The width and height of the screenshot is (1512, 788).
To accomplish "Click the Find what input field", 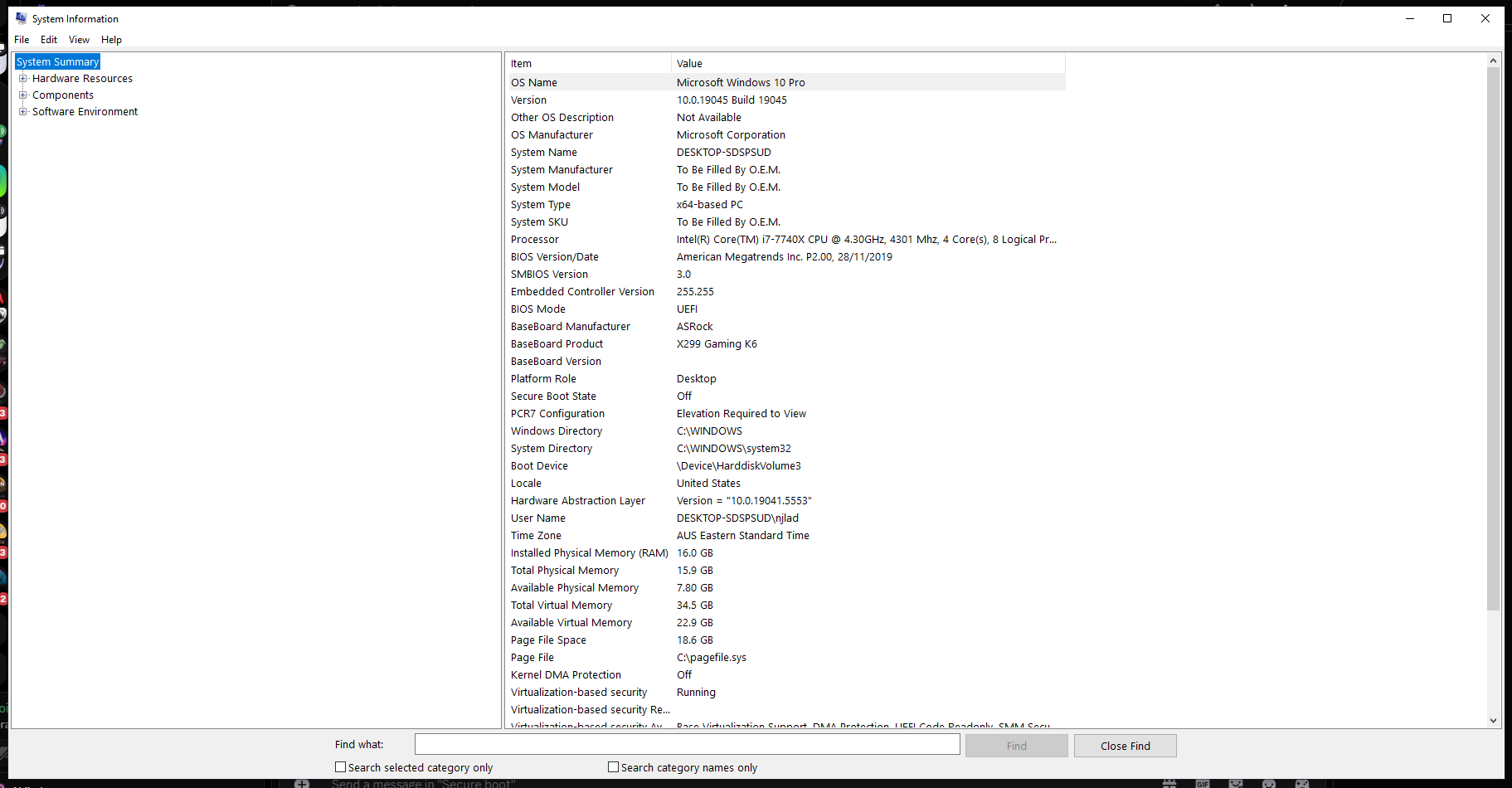I will tap(687, 745).
